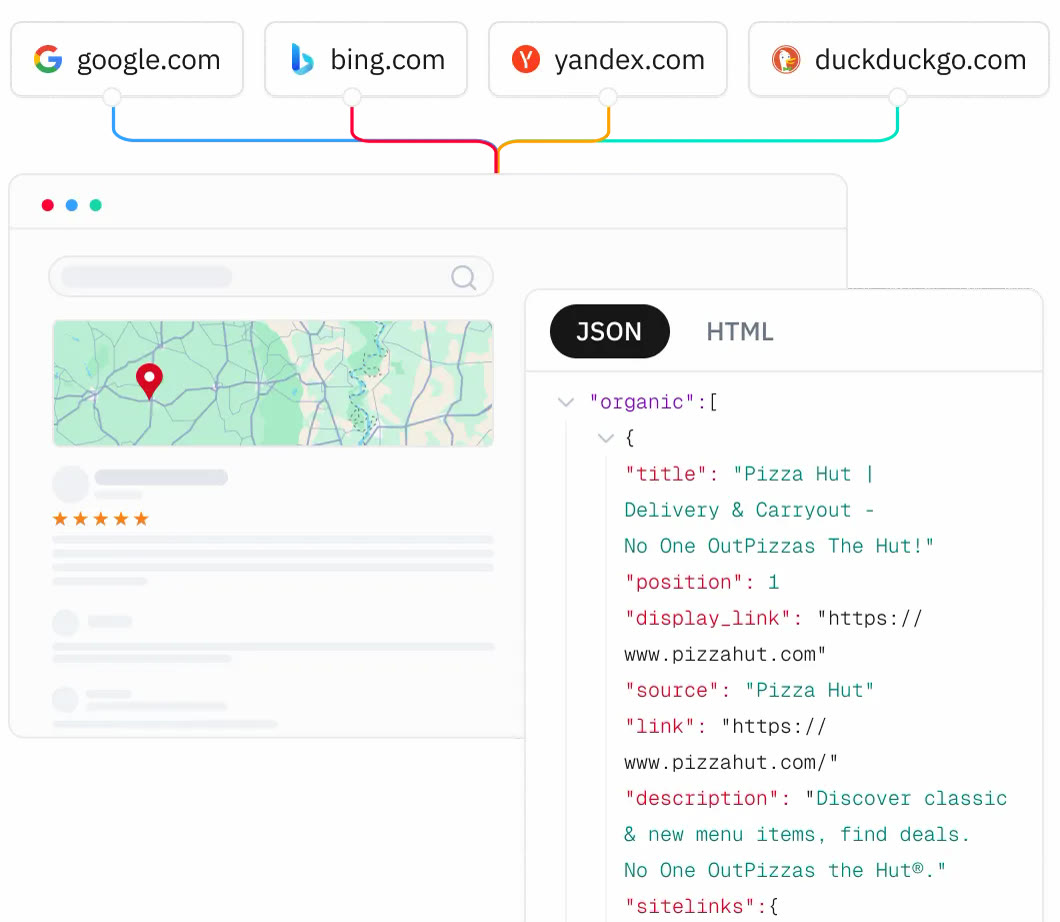Switch to the JSON tab
Viewport: 1060px width, 922px height.
pos(610,331)
